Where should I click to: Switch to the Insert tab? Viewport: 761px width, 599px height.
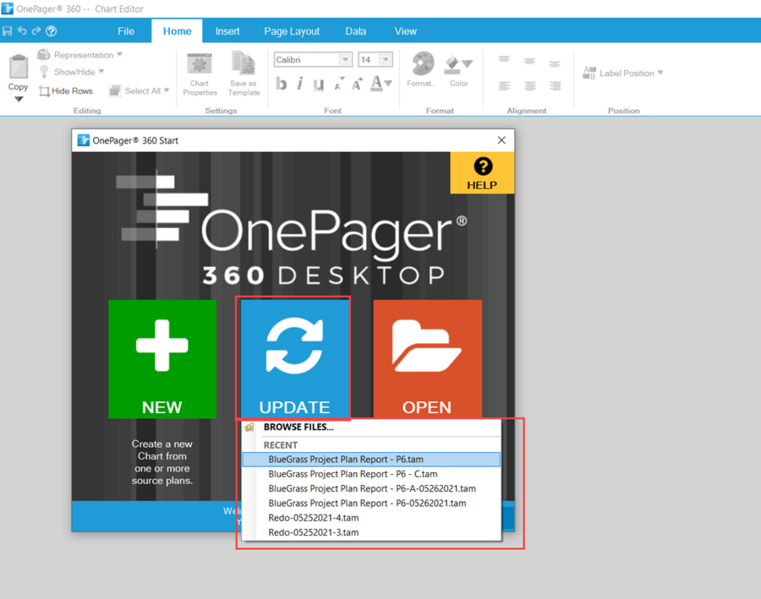(x=227, y=31)
